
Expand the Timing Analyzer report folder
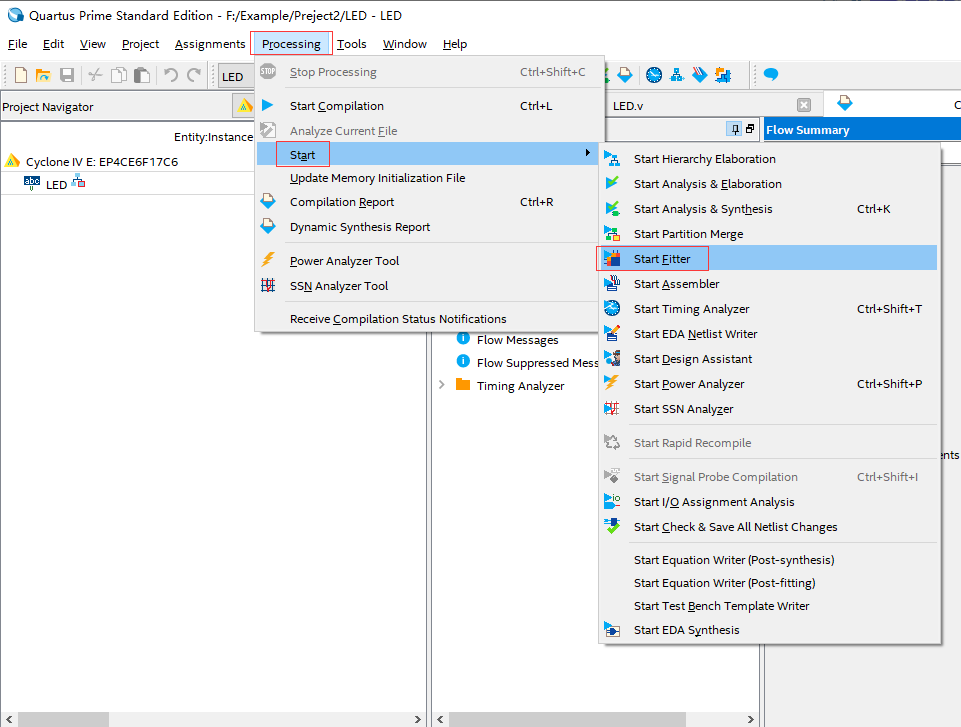click(441, 385)
